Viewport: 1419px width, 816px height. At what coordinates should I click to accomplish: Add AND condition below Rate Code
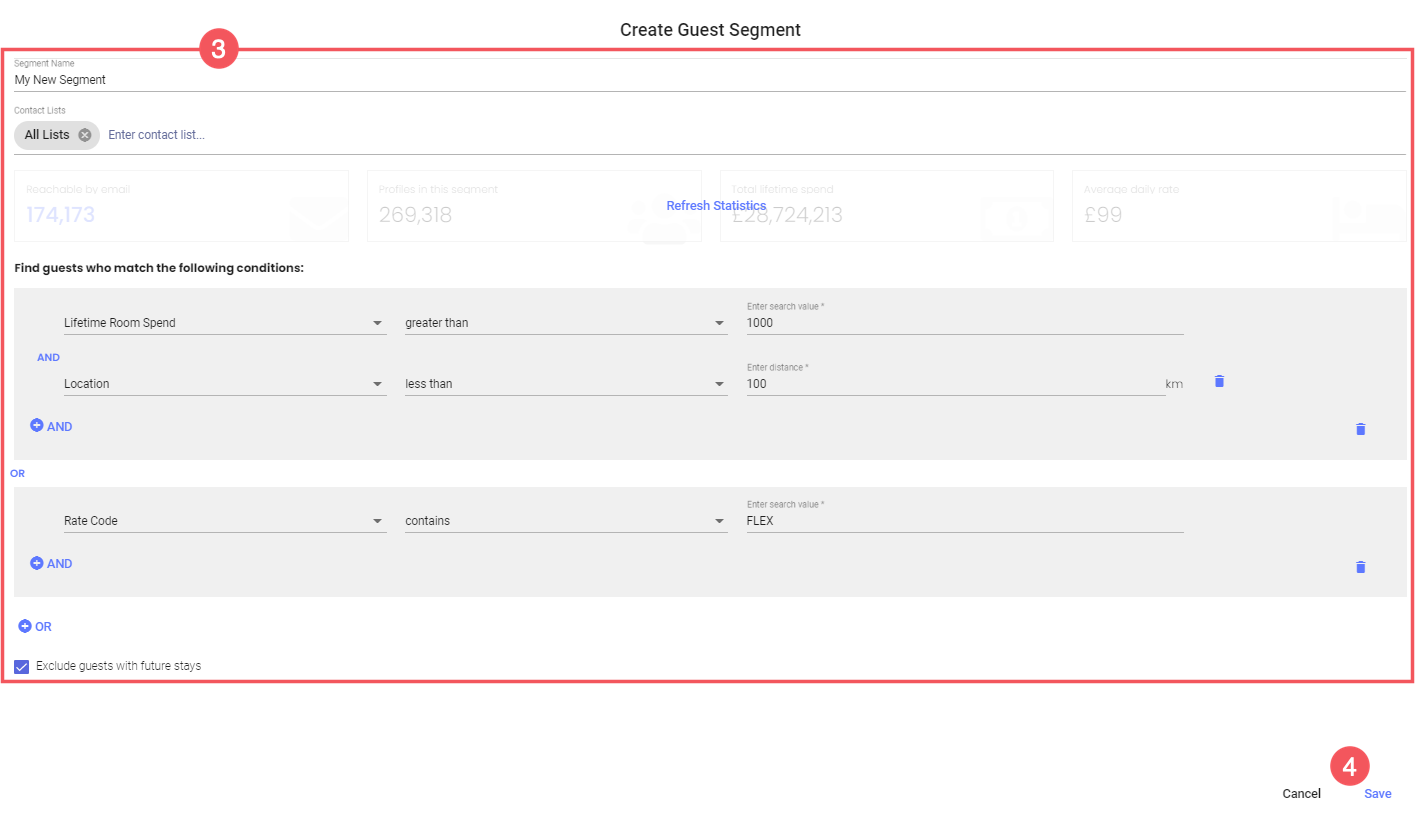51,563
